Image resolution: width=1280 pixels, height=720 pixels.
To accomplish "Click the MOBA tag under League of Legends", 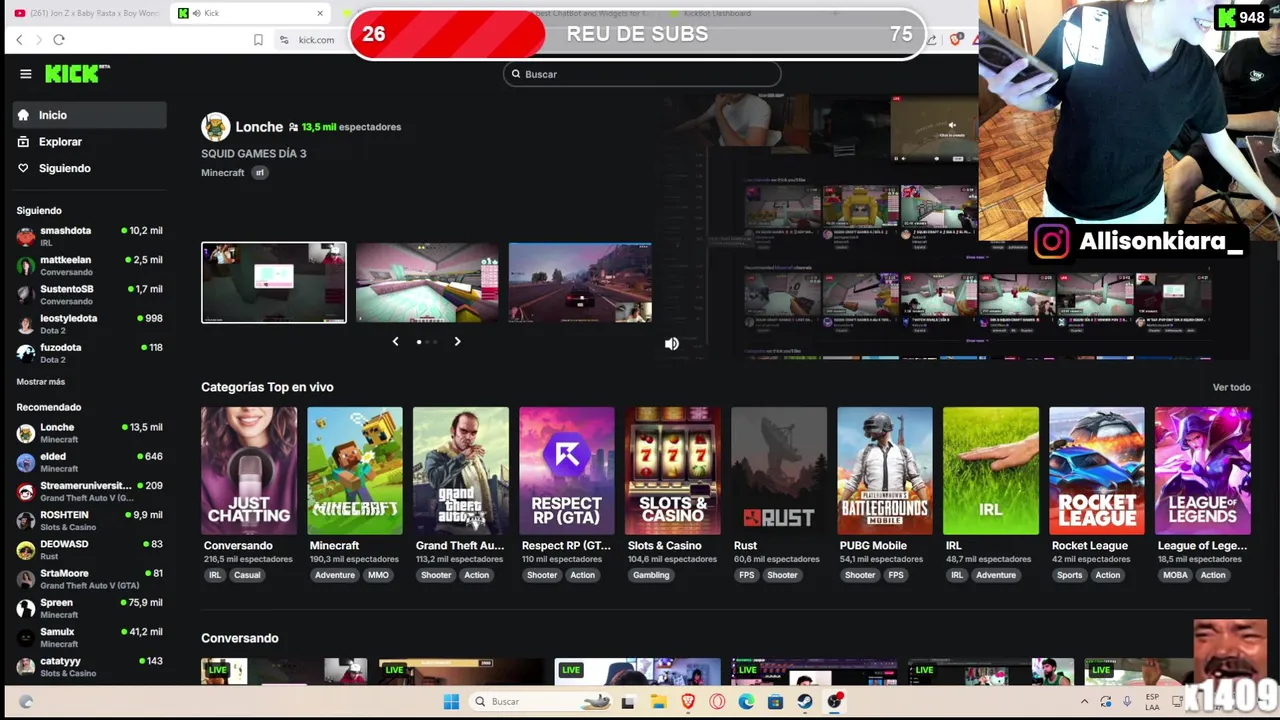I will (x=1176, y=575).
